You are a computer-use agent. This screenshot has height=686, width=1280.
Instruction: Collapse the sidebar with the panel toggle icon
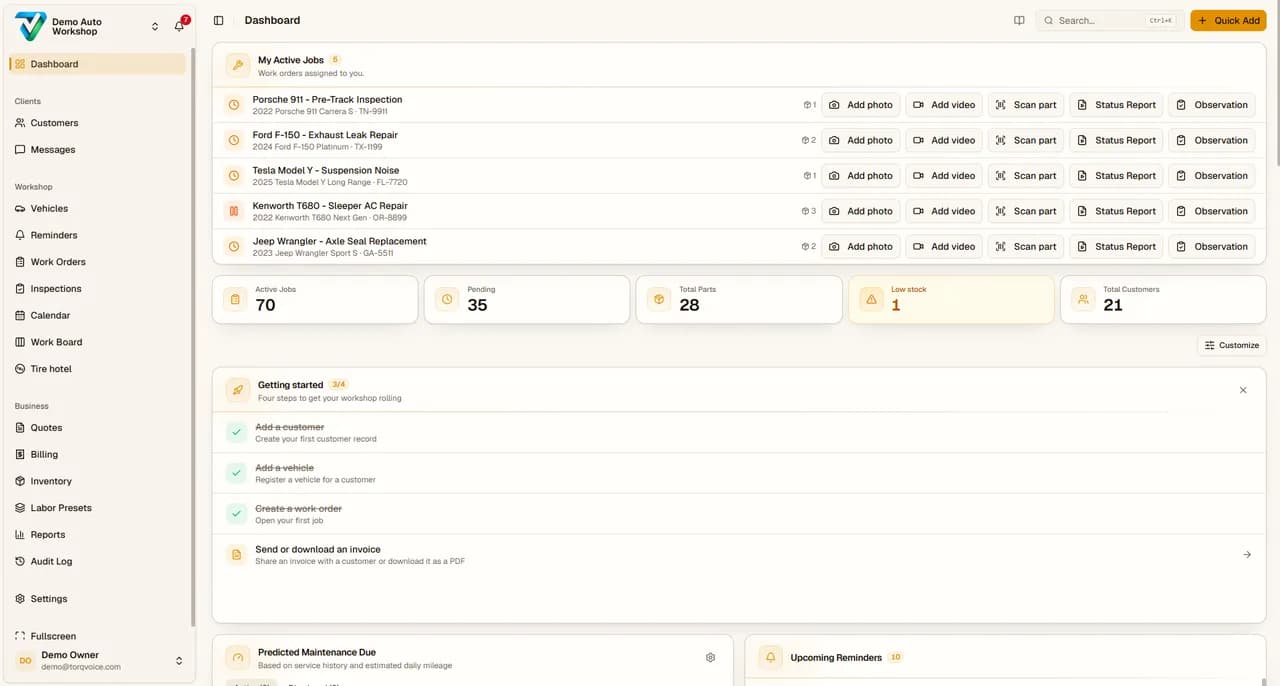tap(219, 20)
